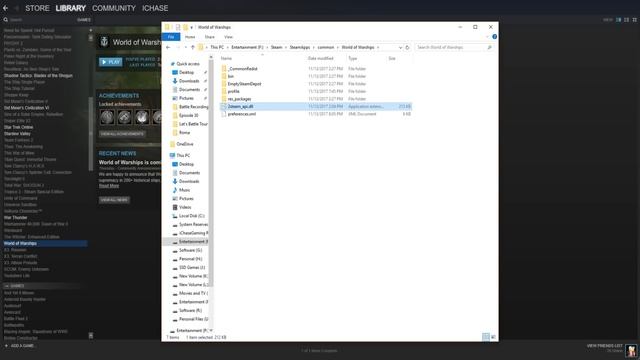Click the OneDrive icon in navigation pane

[x=173, y=144]
